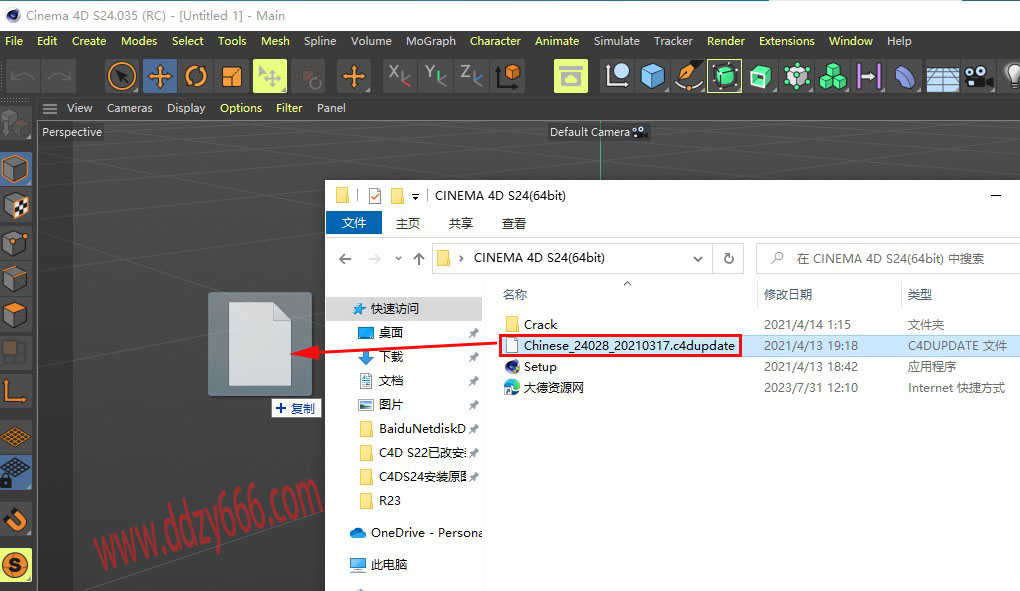Add a Cube primitive object

pos(652,76)
